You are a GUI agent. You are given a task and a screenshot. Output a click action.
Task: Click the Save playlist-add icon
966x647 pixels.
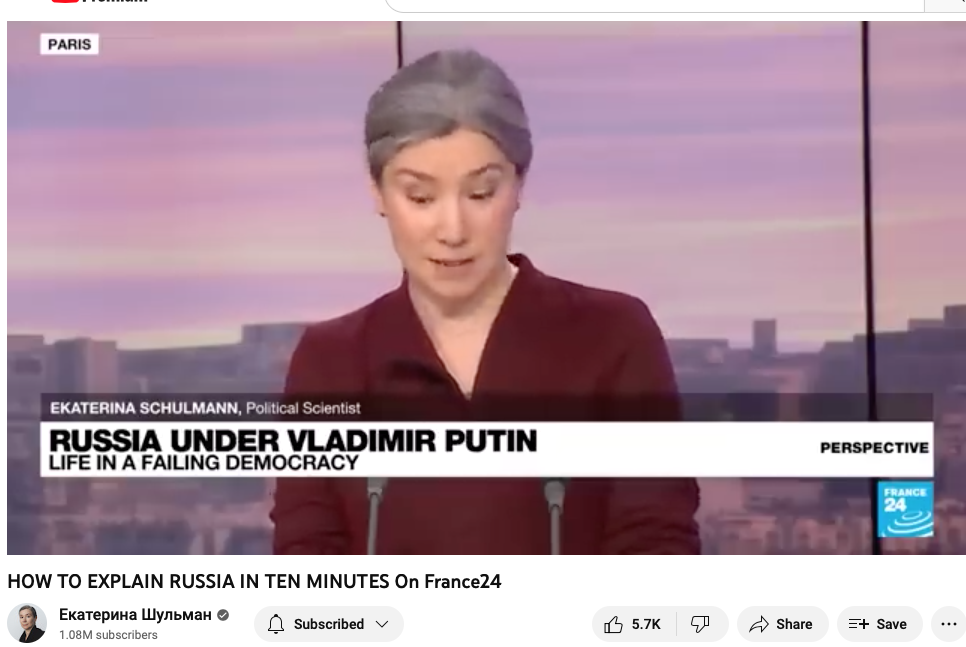(x=858, y=624)
